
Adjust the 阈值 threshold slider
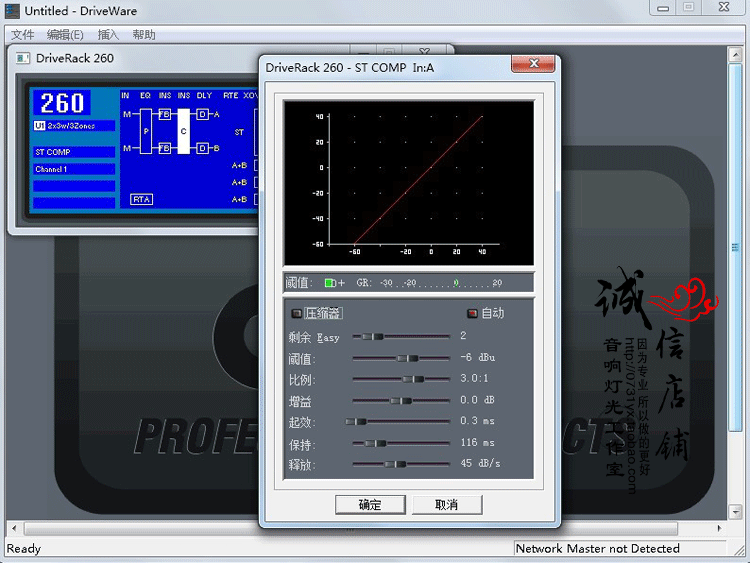pyautogui.click(x=408, y=358)
